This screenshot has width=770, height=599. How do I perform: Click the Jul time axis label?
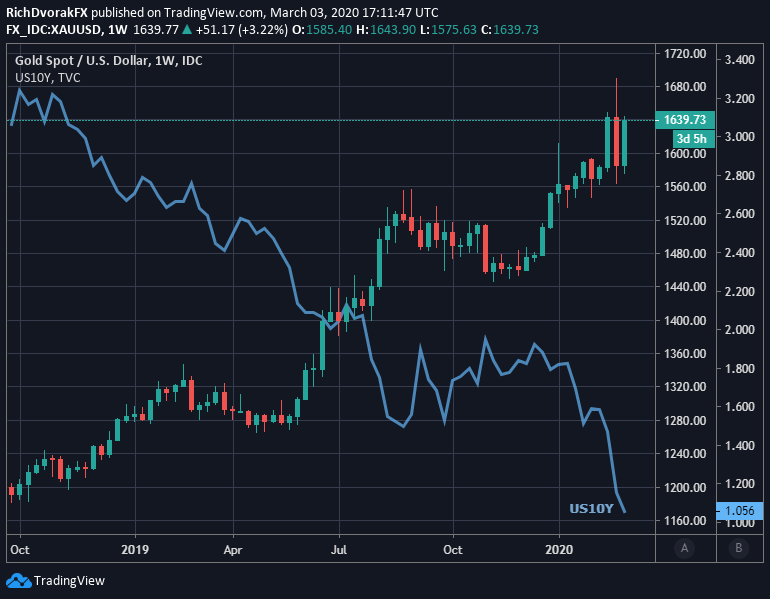pyautogui.click(x=339, y=549)
